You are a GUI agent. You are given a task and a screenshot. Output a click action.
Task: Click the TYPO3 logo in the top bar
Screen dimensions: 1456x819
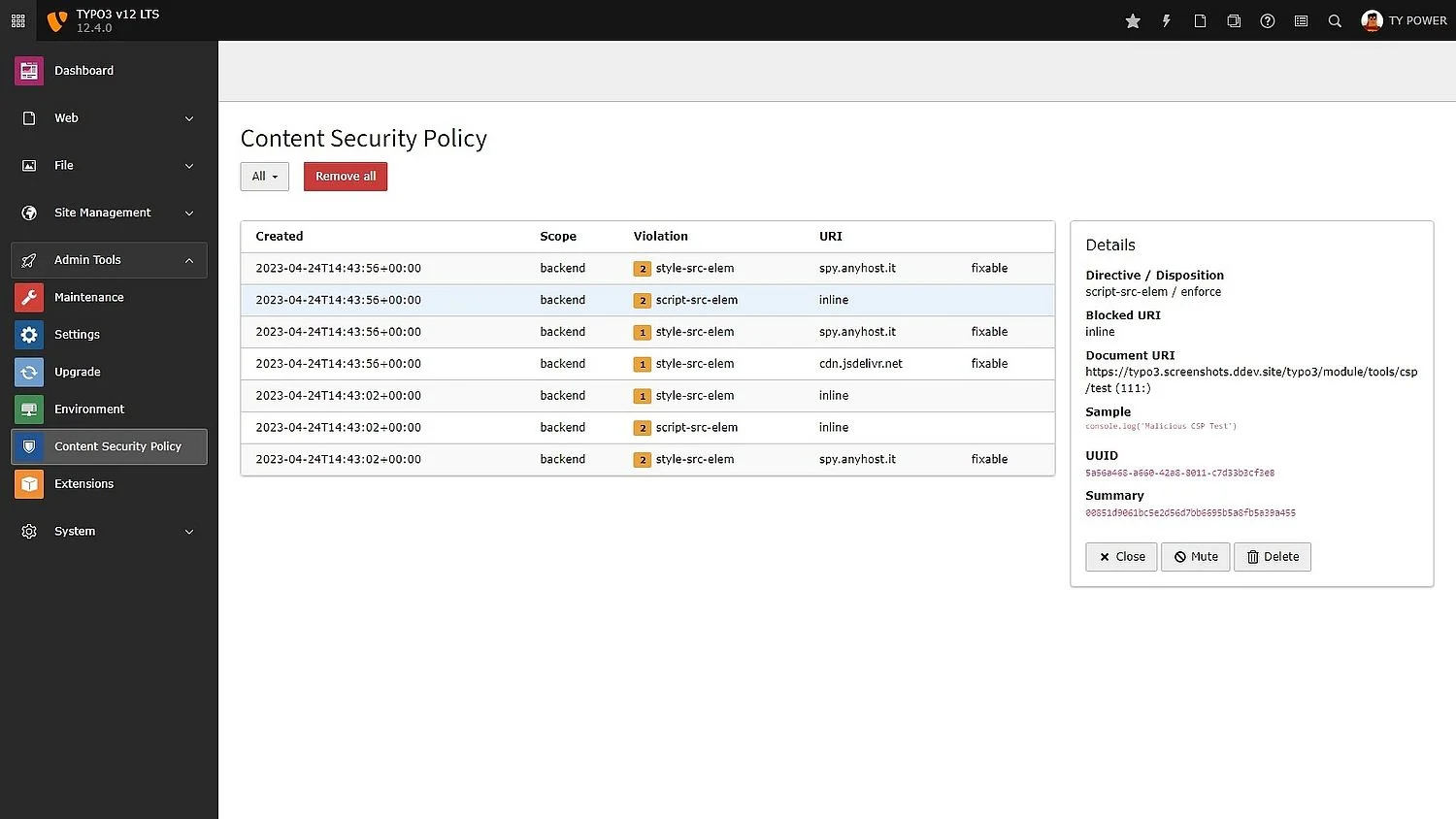pos(56,19)
